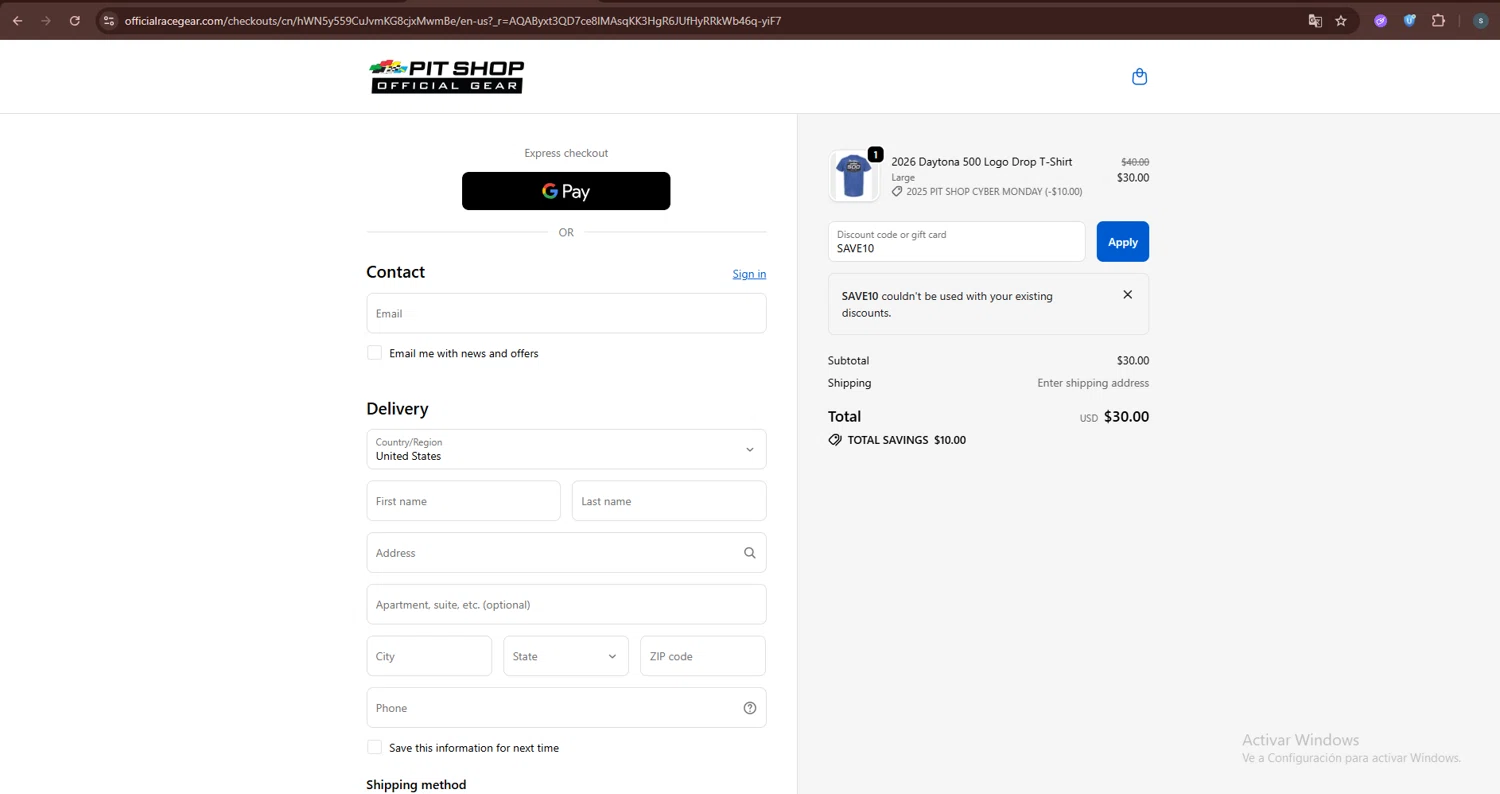Pay with Google Pay express checkout

(x=566, y=191)
